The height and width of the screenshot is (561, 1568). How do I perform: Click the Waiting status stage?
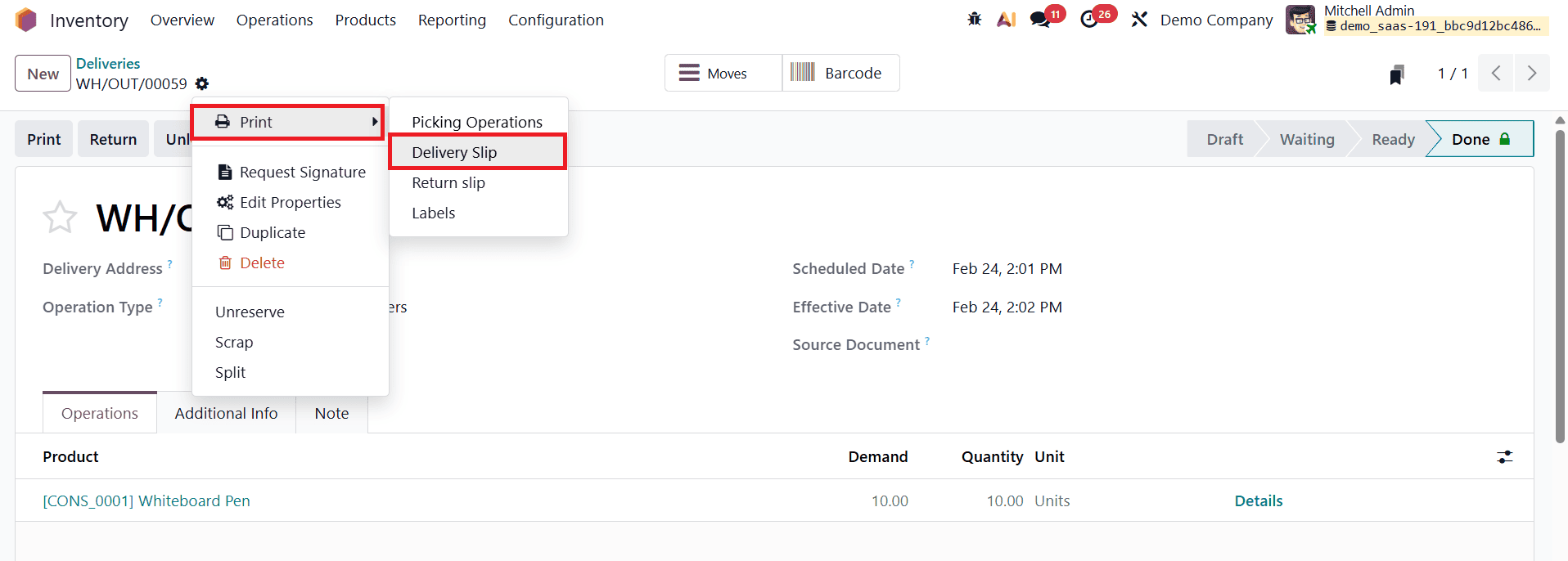[1307, 139]
